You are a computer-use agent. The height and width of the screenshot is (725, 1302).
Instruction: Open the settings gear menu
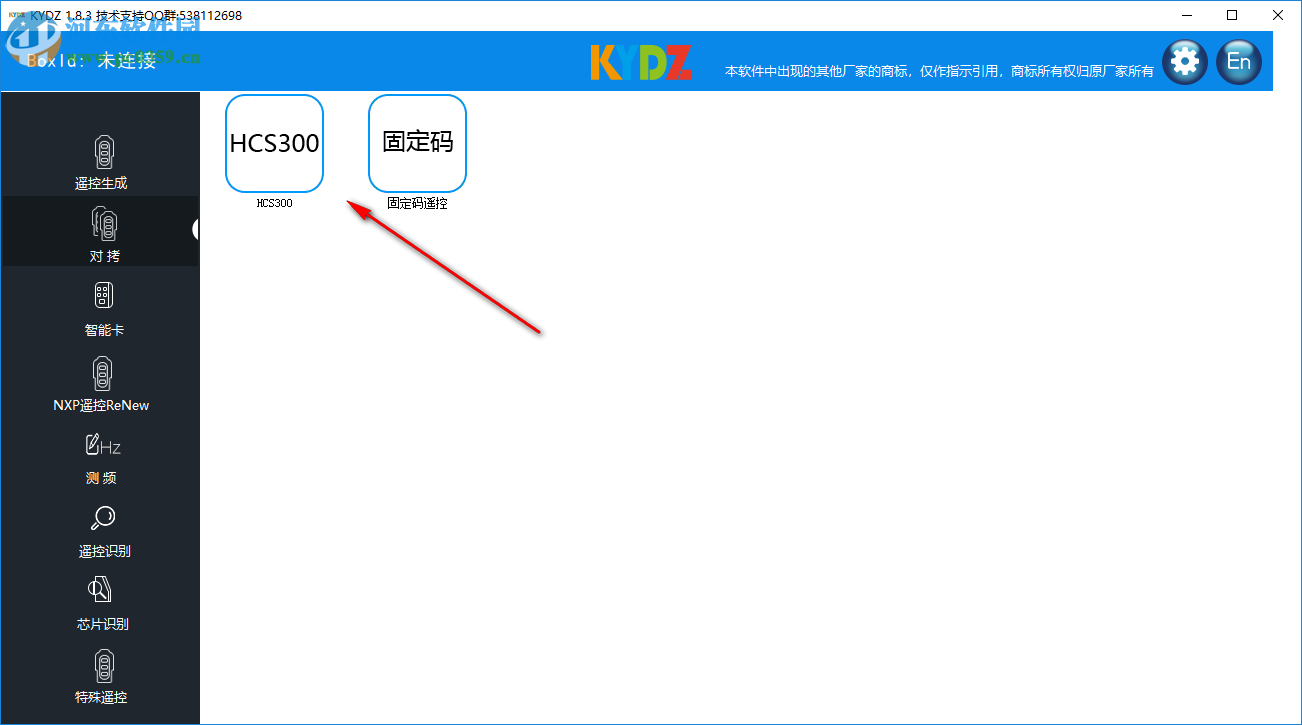(1184, 61)
